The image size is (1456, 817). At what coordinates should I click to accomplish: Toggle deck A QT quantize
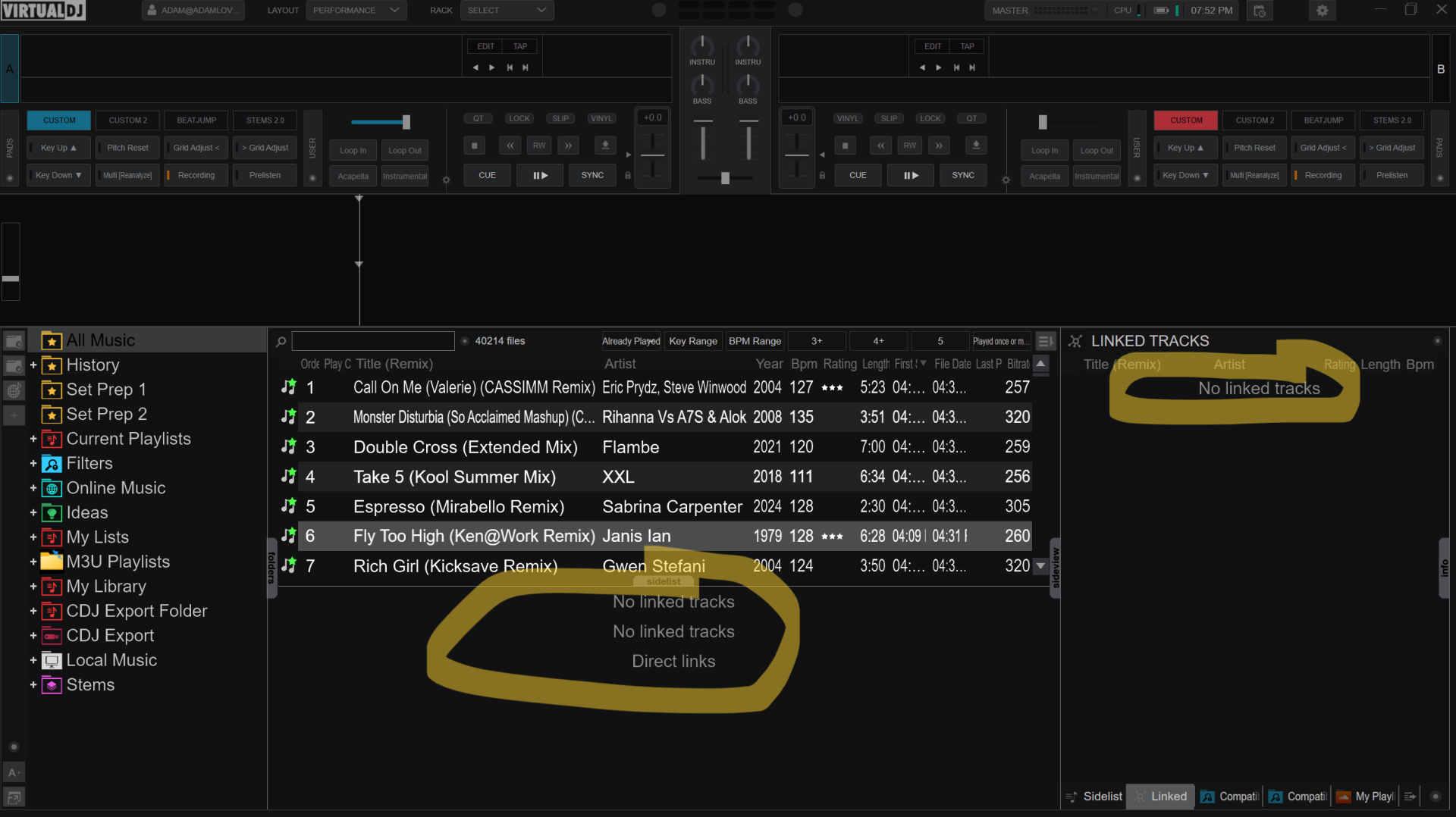point(479,119)
